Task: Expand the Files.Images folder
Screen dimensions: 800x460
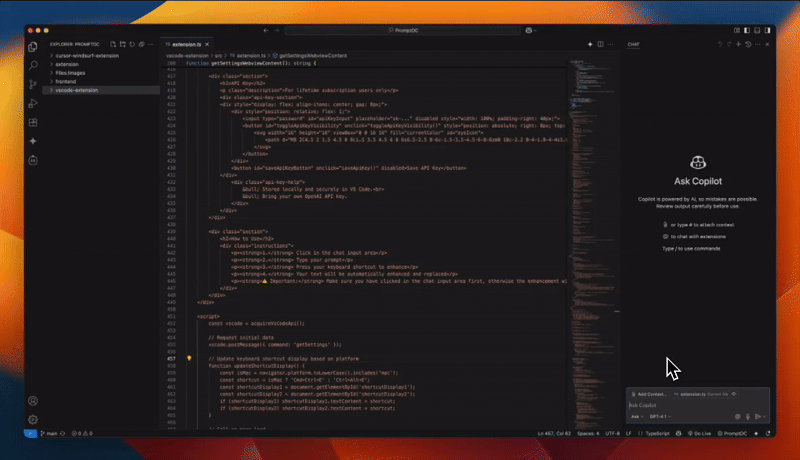Action: [101, 73]
